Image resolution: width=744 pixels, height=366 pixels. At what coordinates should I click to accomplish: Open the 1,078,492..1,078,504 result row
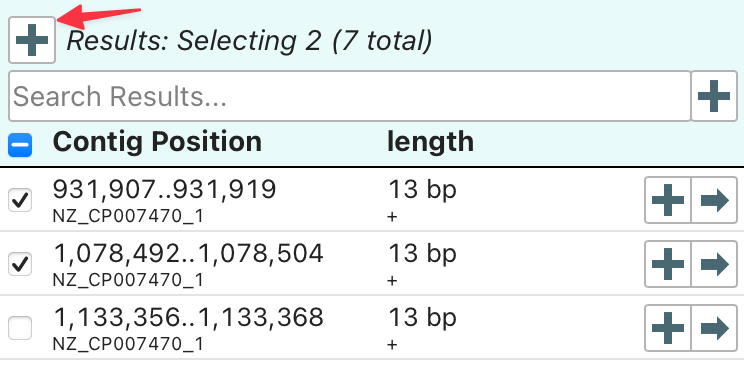click(372, 264)
